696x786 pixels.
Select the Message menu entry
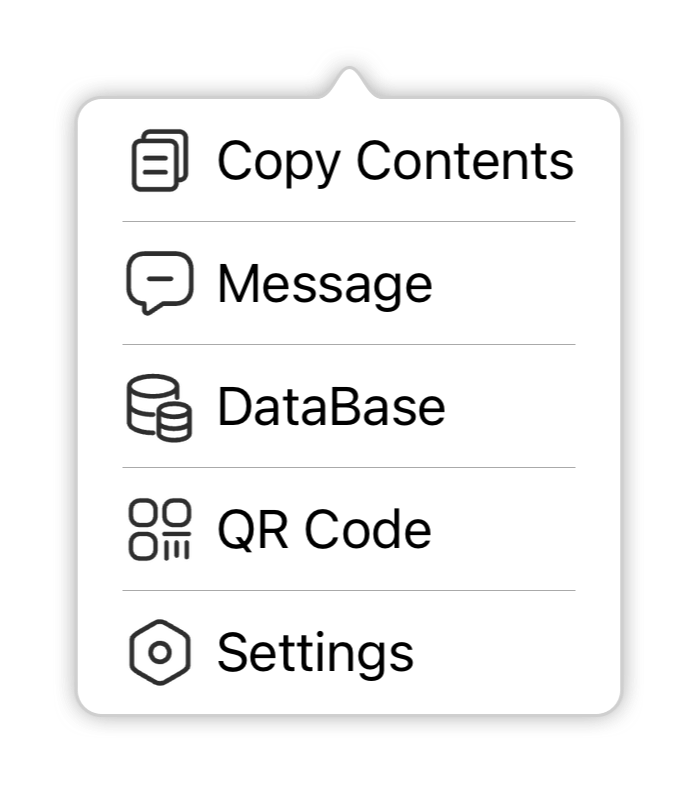click(349, 283)
